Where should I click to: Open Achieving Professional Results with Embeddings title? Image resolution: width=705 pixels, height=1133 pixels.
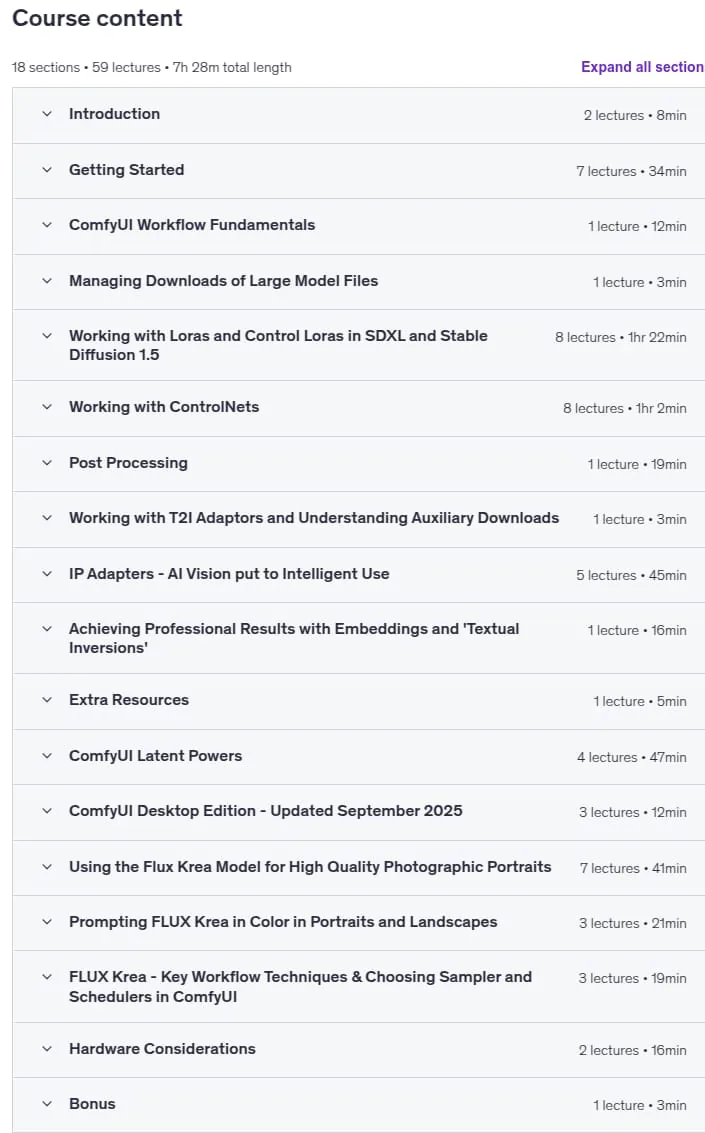click(294, 638)
